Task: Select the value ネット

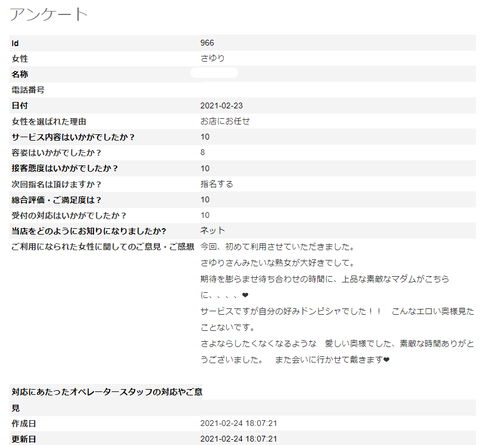Action: tap(213, 230)
